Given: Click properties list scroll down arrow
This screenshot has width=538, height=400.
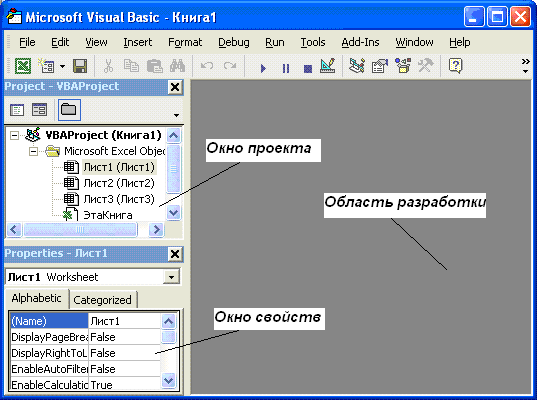Looking at the screenshot, I should [x=168, y=380].
